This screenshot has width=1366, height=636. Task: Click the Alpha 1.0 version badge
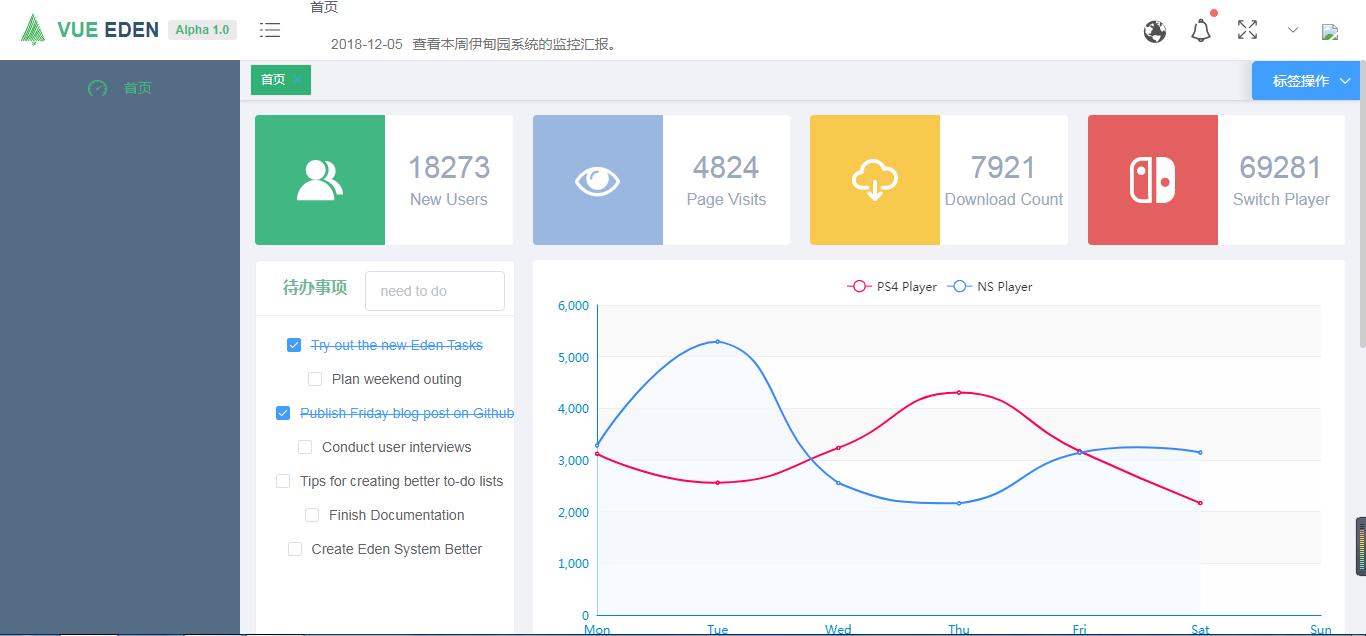pyautogui.click(x=202, y=30)
